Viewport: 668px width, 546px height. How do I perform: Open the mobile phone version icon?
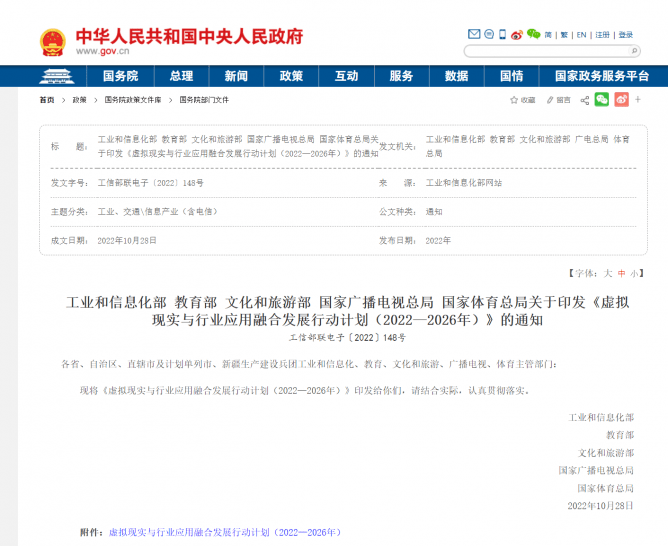point(503,34)
